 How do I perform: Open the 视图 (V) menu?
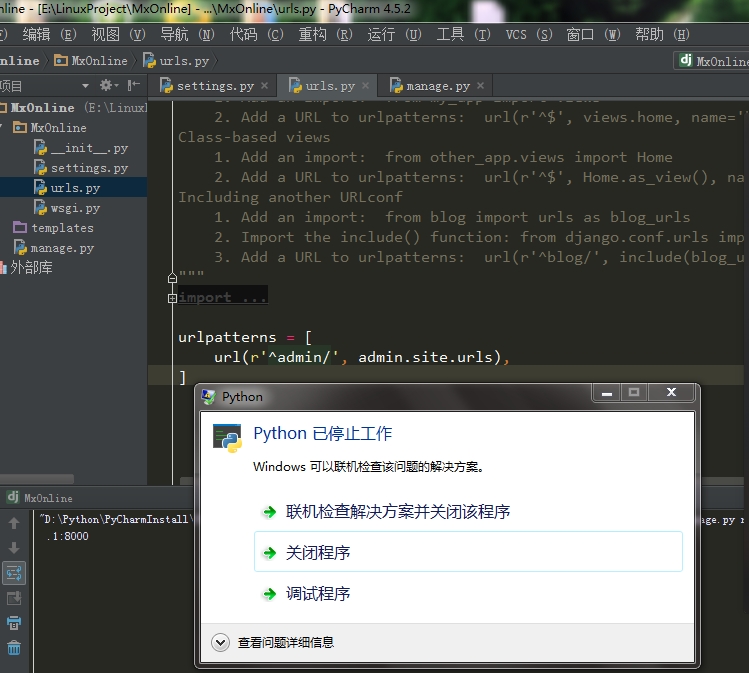[x=118, y=34]
